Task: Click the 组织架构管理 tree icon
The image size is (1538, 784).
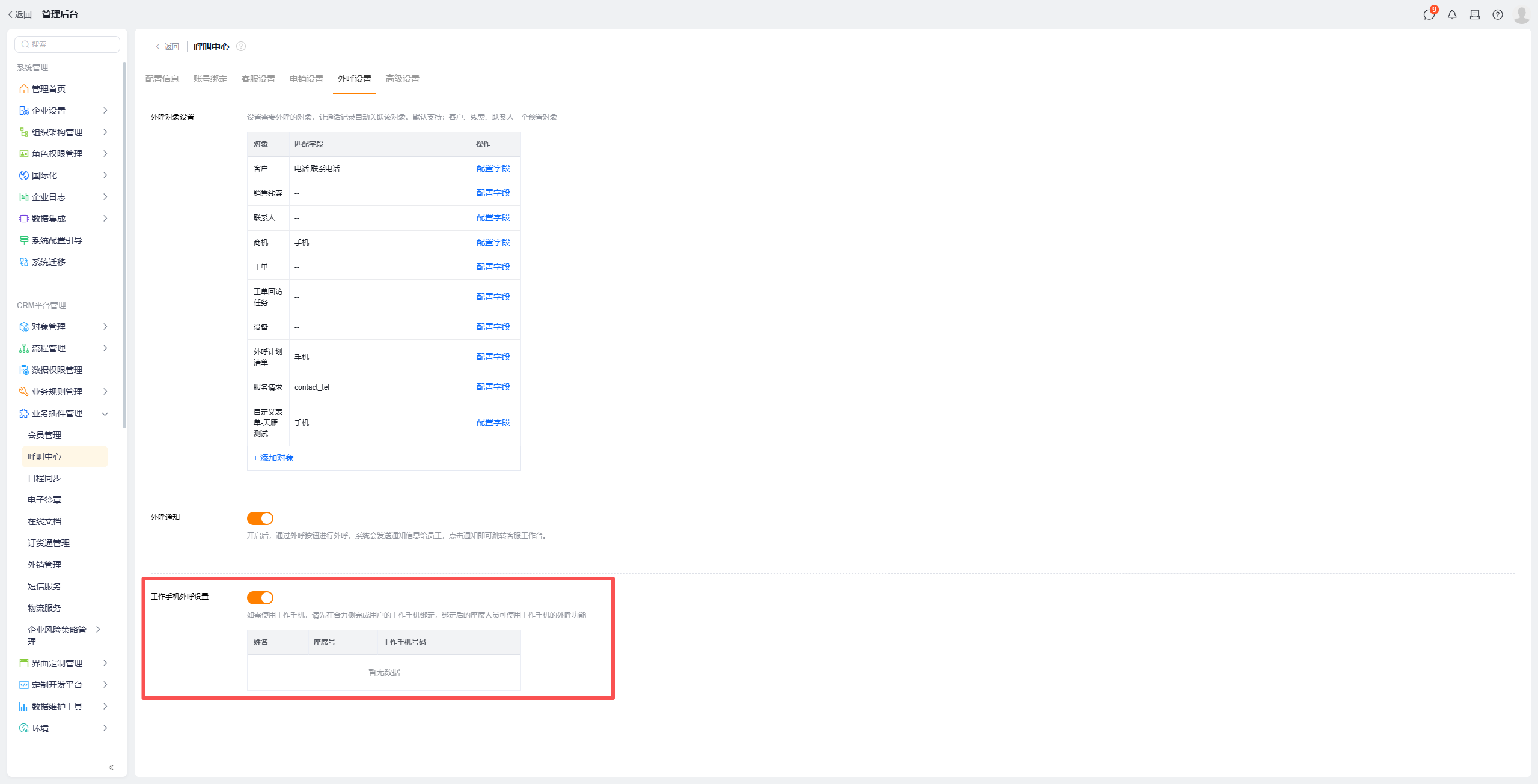Action: [24, 132]
